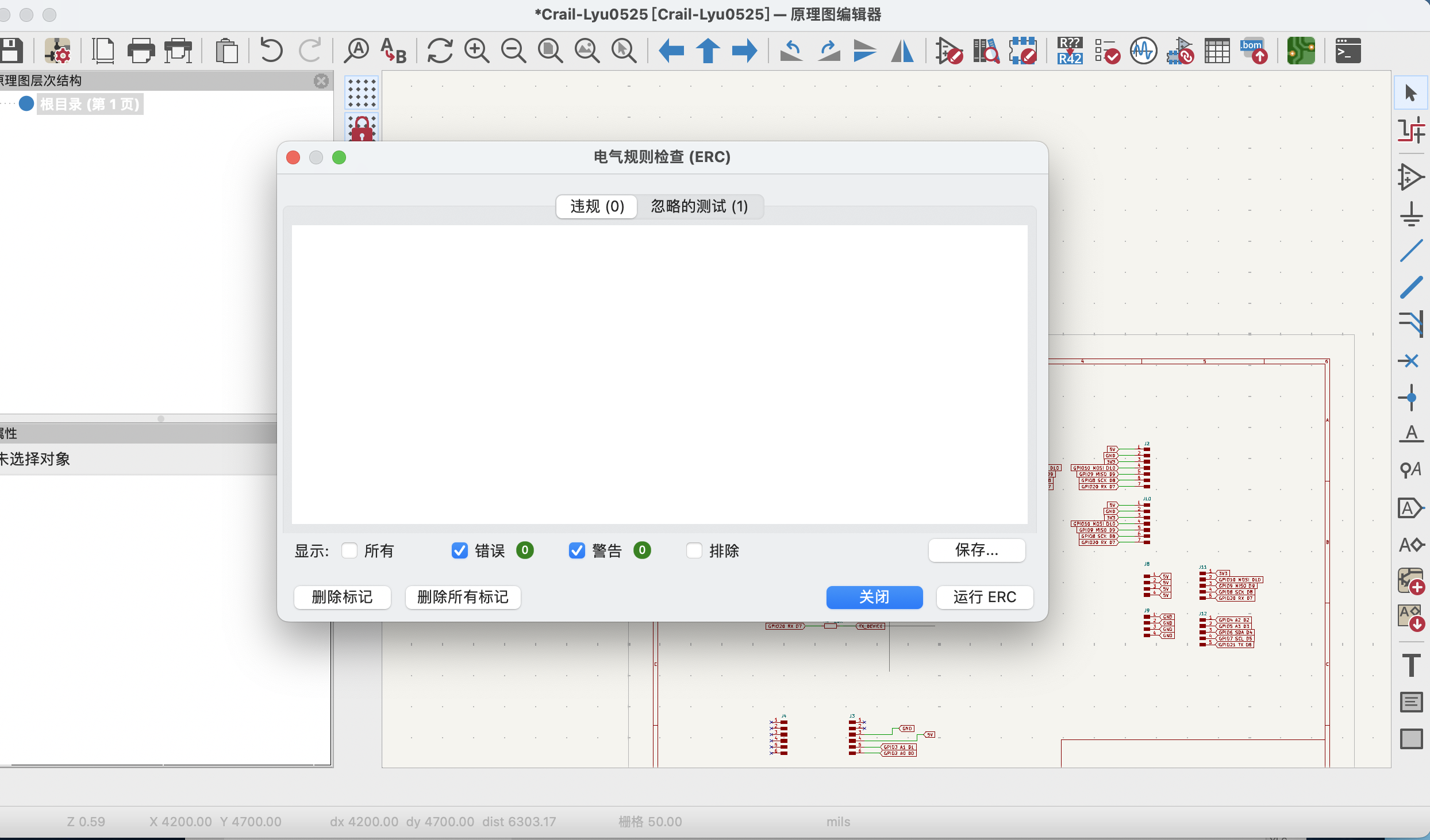Viewport: 1430px width, 840px height.
Task: Enable the 所有 display checkbox
Action: point(349,550)
